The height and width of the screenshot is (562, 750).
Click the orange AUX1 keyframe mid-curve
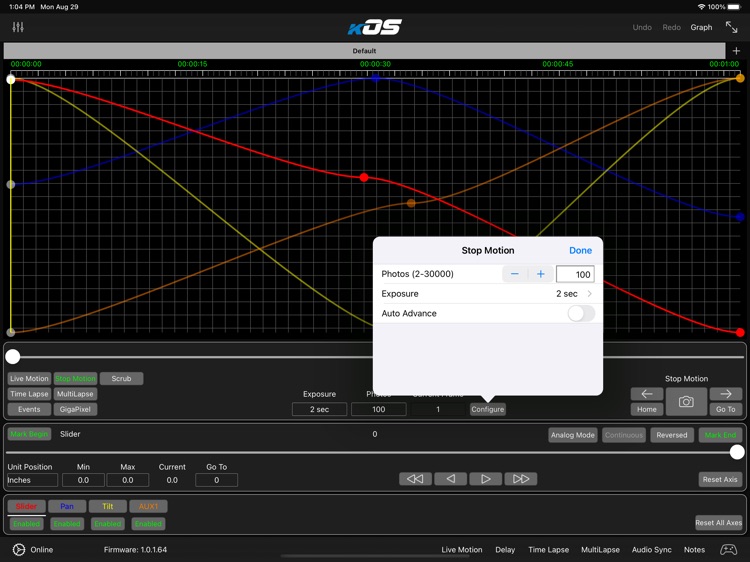click(x=411, y=203)
